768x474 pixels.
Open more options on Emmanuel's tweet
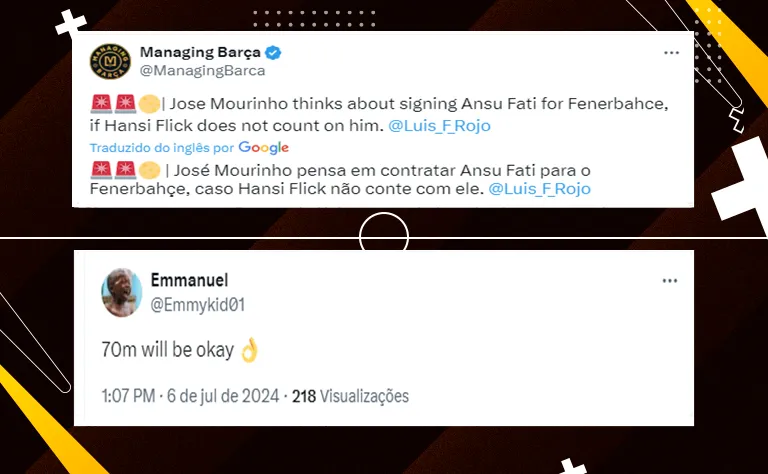pos(670,281)
